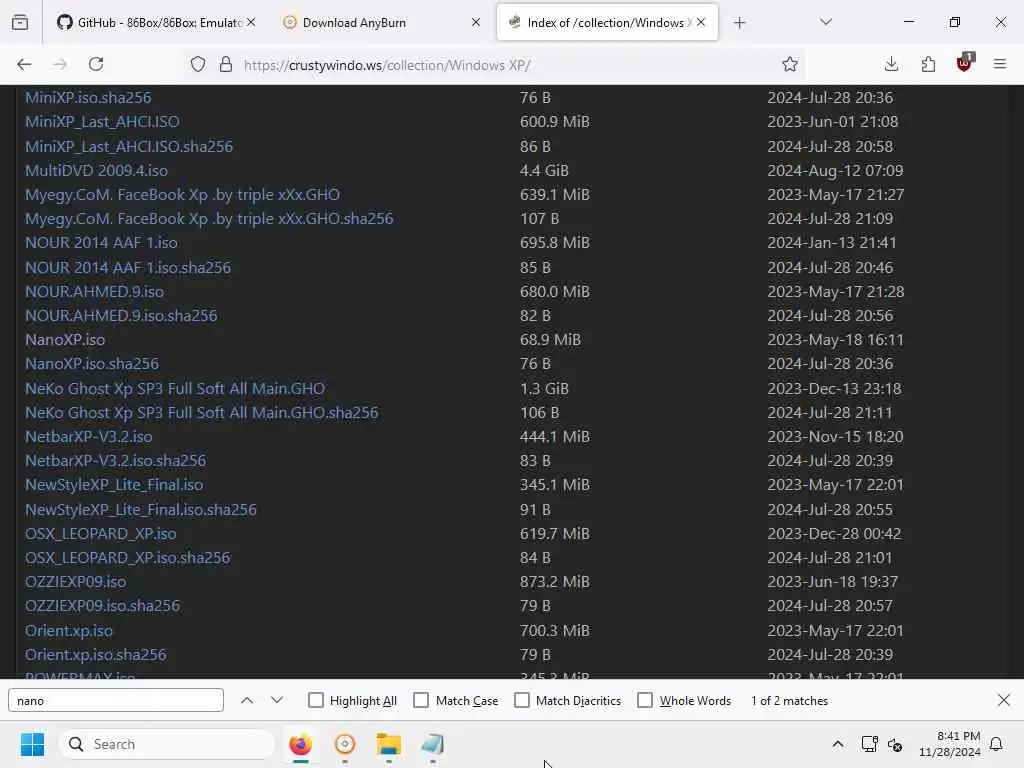Show hidden system tray icons
Image resolution: width=1024 pixels, height=768 pixels.
[838, 744]
